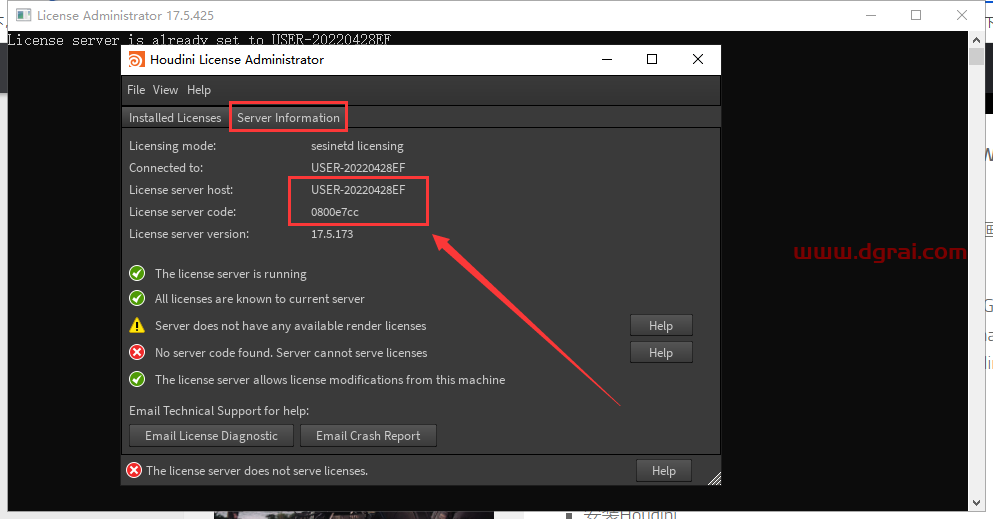Select license server version 17.5.173

pos(332,234)
